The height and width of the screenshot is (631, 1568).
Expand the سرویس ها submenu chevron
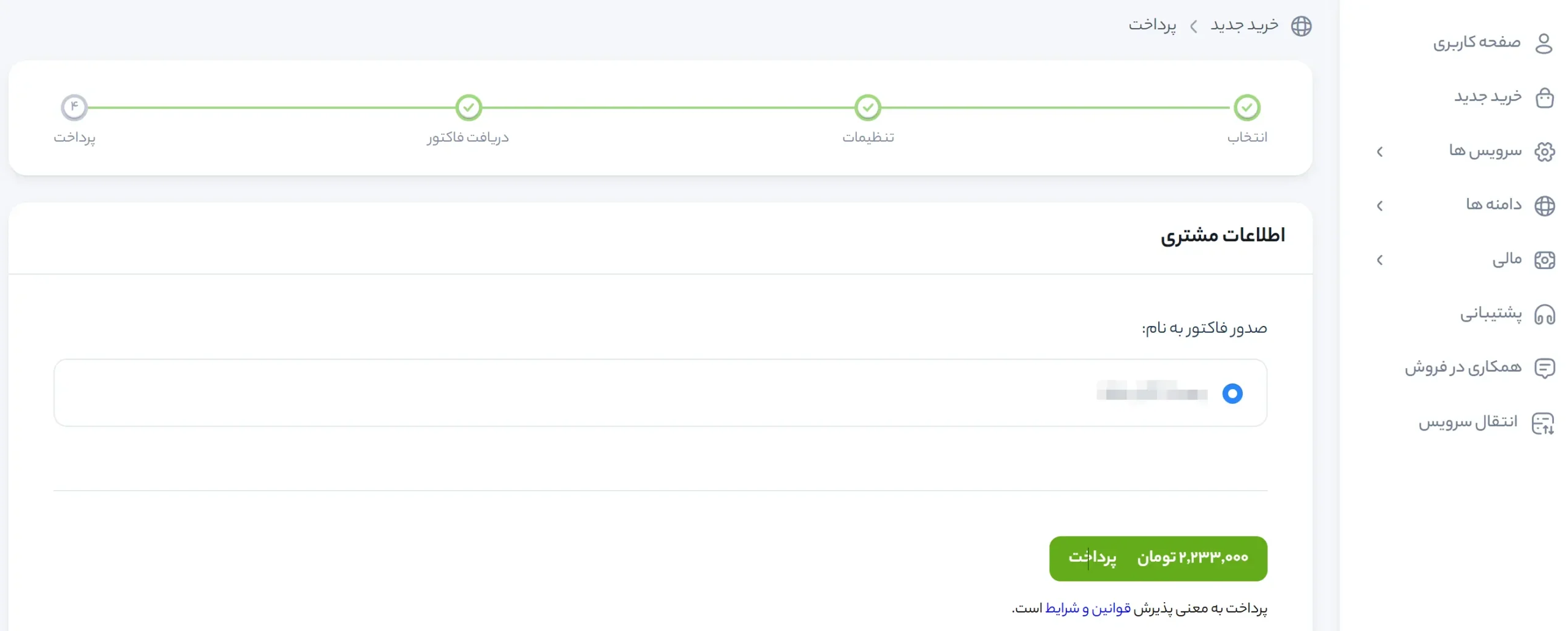coord(1379,151)
